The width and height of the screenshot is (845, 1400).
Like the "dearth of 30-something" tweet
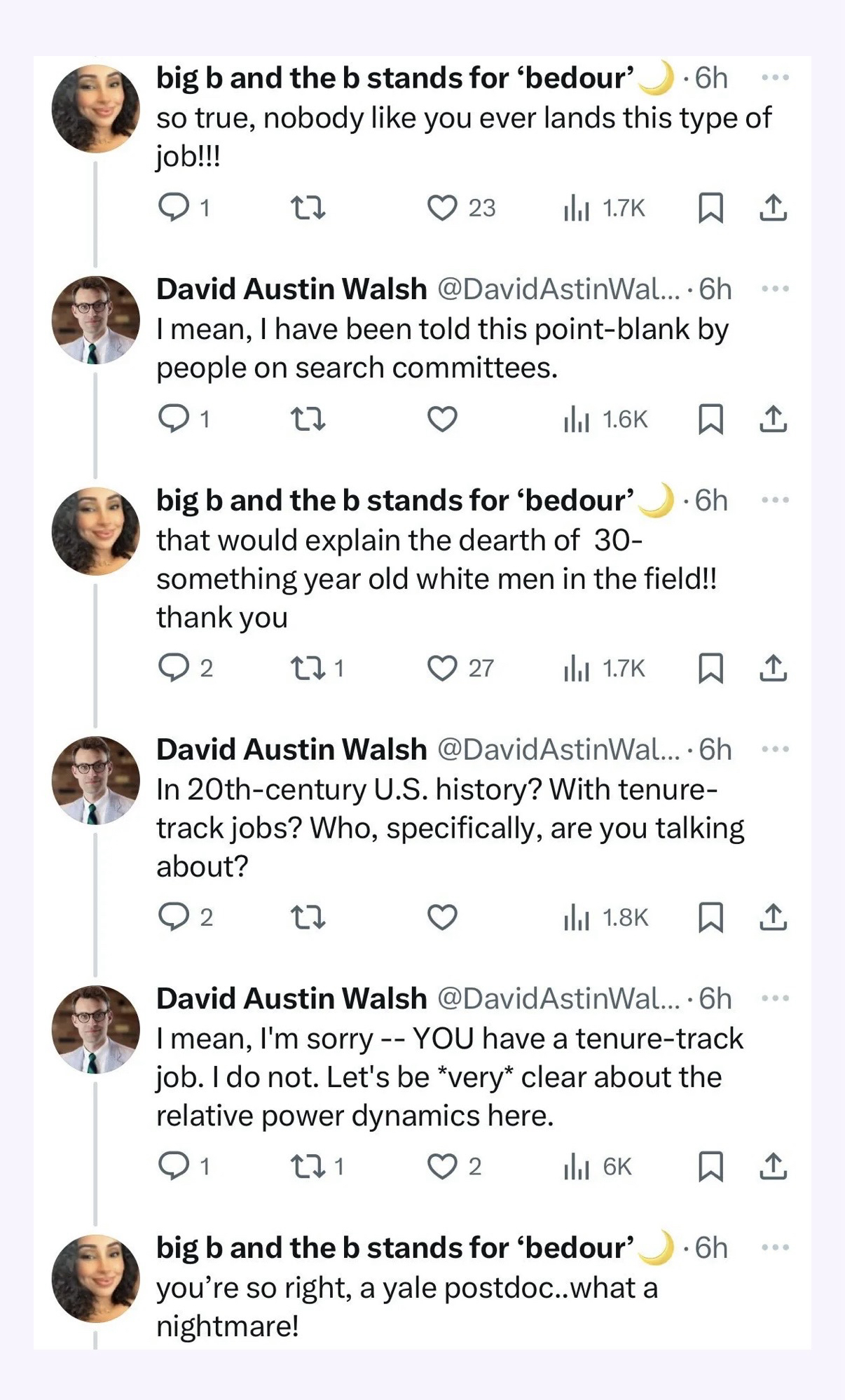click(x=442, y=669)
